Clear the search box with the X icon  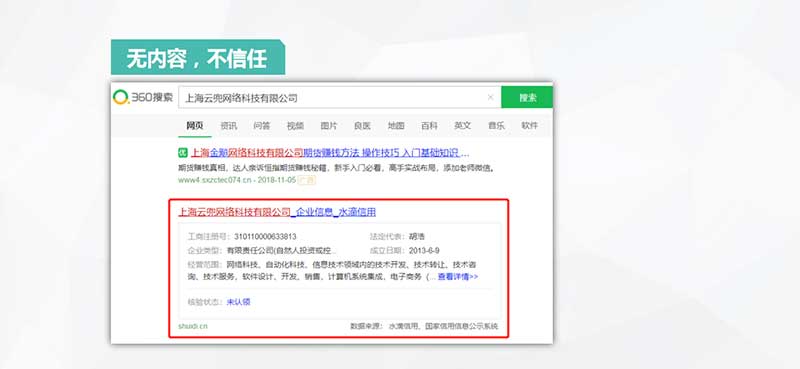(x=490, y=97)
